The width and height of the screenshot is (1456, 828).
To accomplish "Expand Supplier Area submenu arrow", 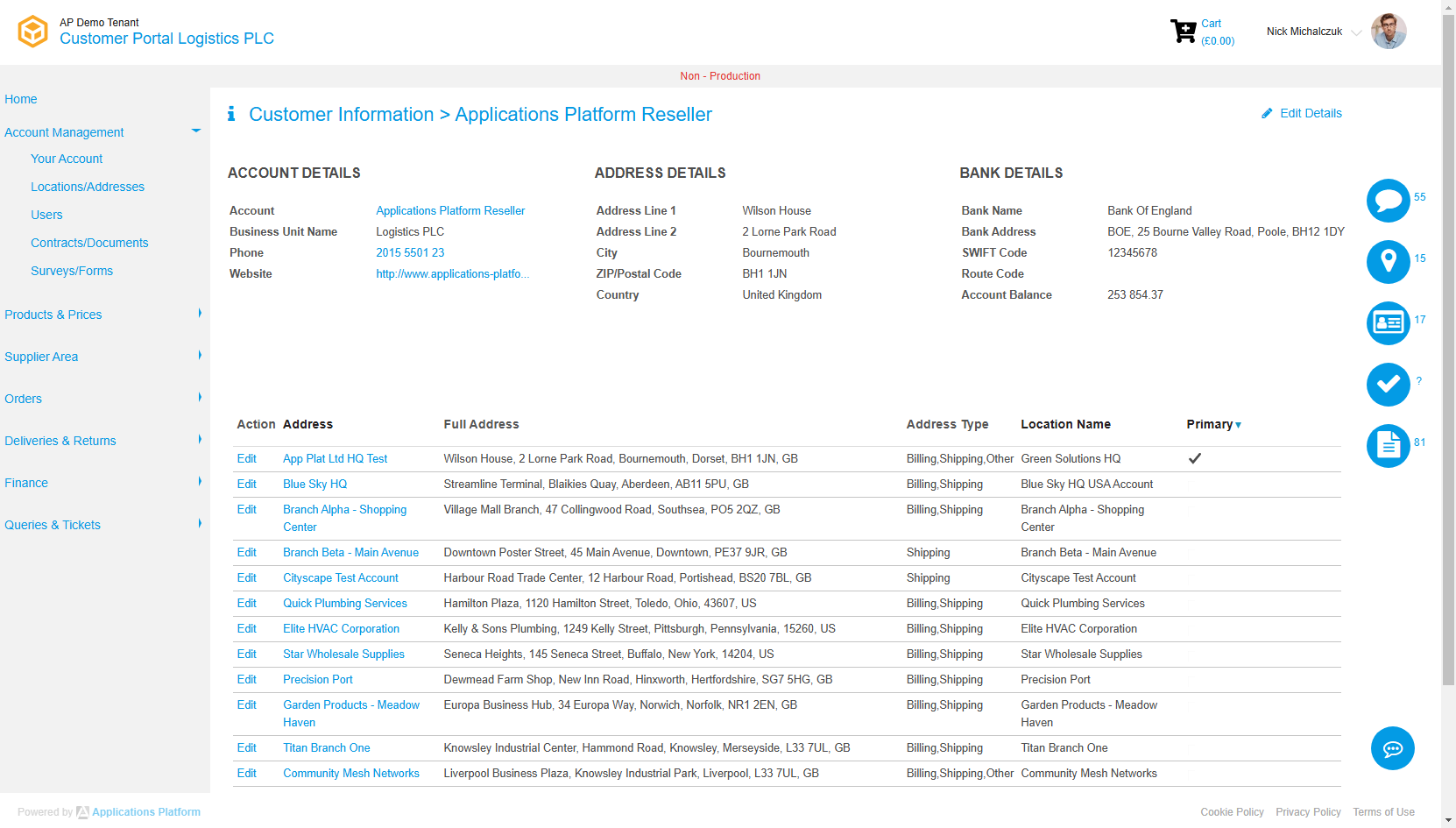I will (x=200, y=355).
